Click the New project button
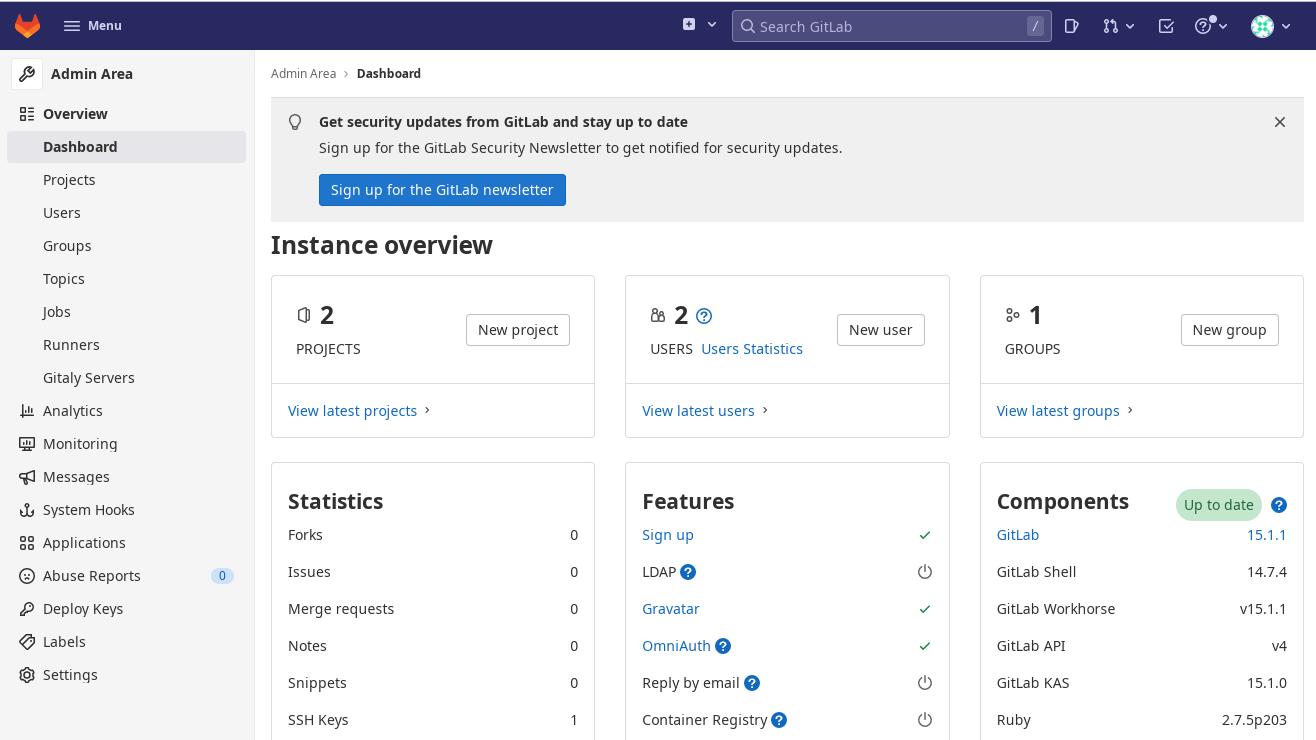Image resolution: width=1316 pixels, height=740 pixels. pos(517,329)
